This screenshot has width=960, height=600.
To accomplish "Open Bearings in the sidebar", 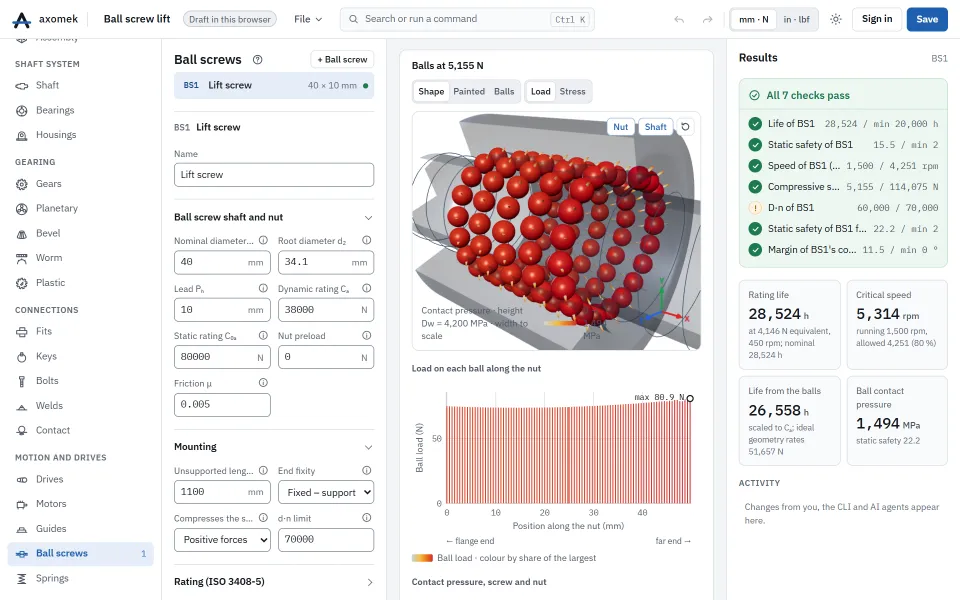I will tap(80, 110).
